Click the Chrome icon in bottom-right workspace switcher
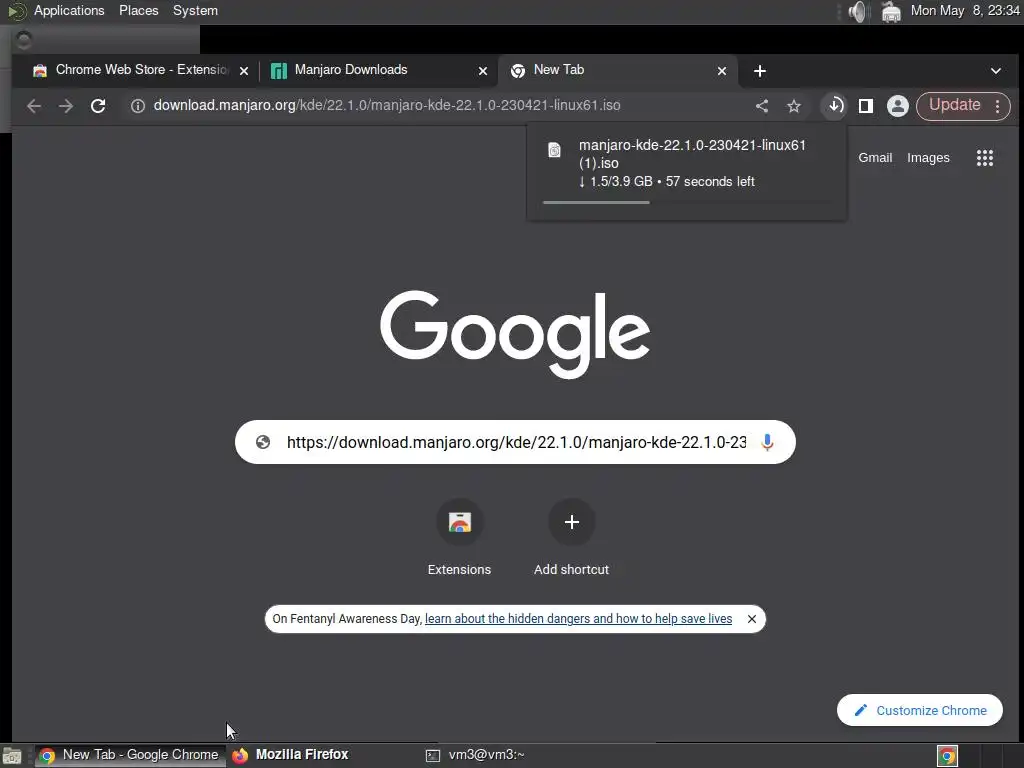The image size is (1024, 768). point(947,756)
